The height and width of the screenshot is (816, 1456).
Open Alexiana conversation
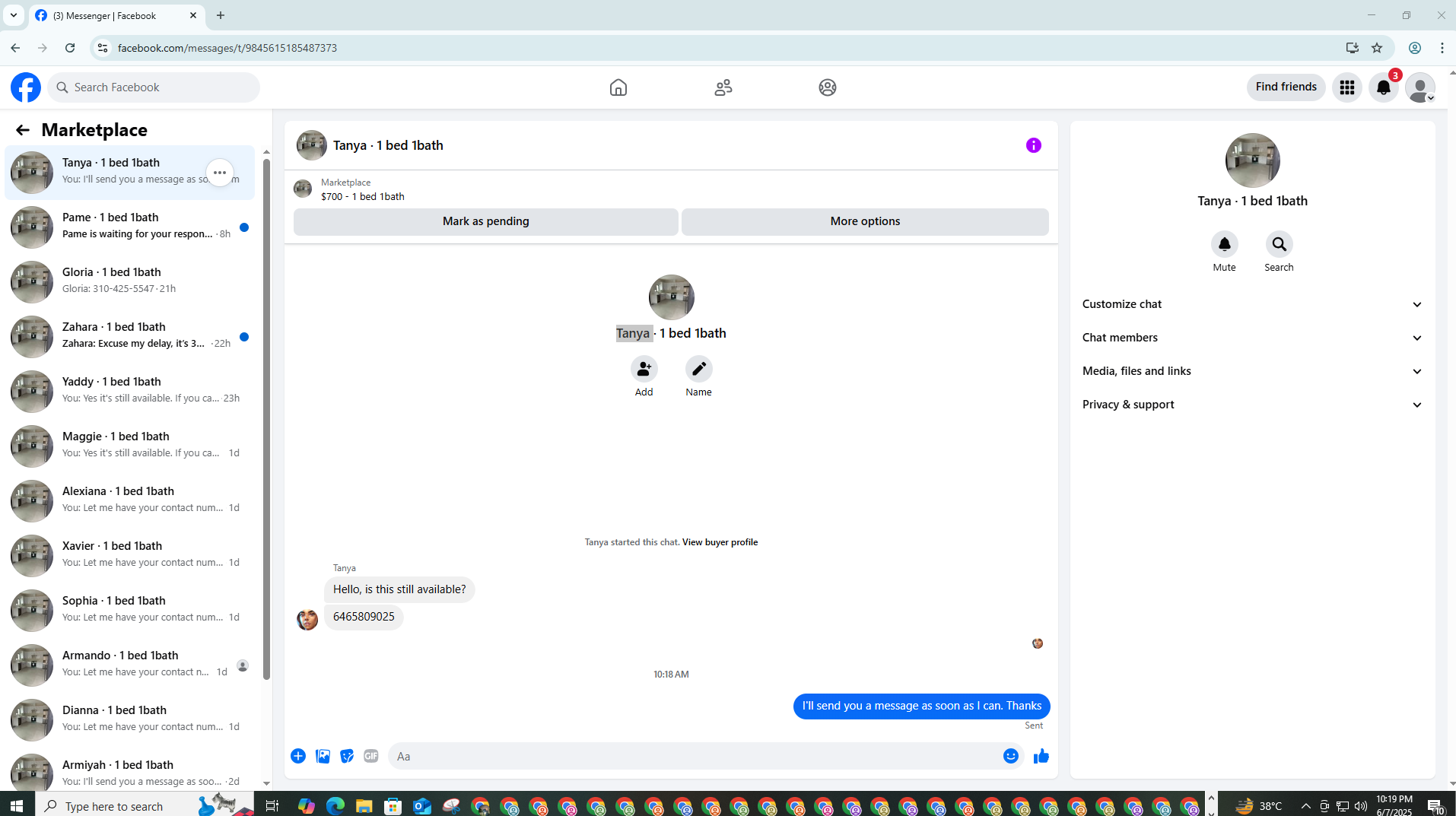pos(130,500)
